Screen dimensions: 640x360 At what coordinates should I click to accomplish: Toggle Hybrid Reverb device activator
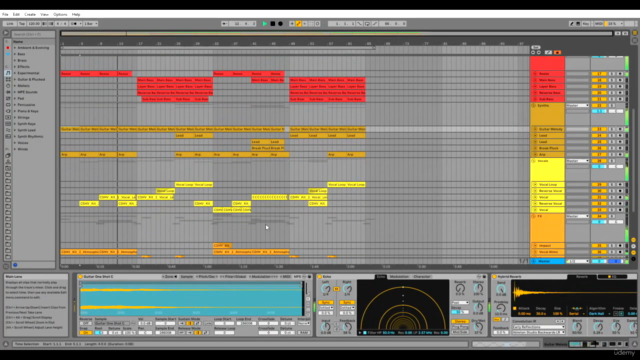[x=494, y=277]
